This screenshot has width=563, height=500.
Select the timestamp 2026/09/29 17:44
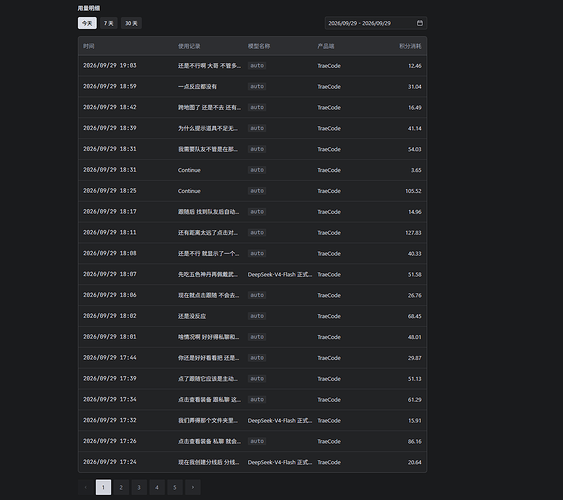click(x=110, y=358)
